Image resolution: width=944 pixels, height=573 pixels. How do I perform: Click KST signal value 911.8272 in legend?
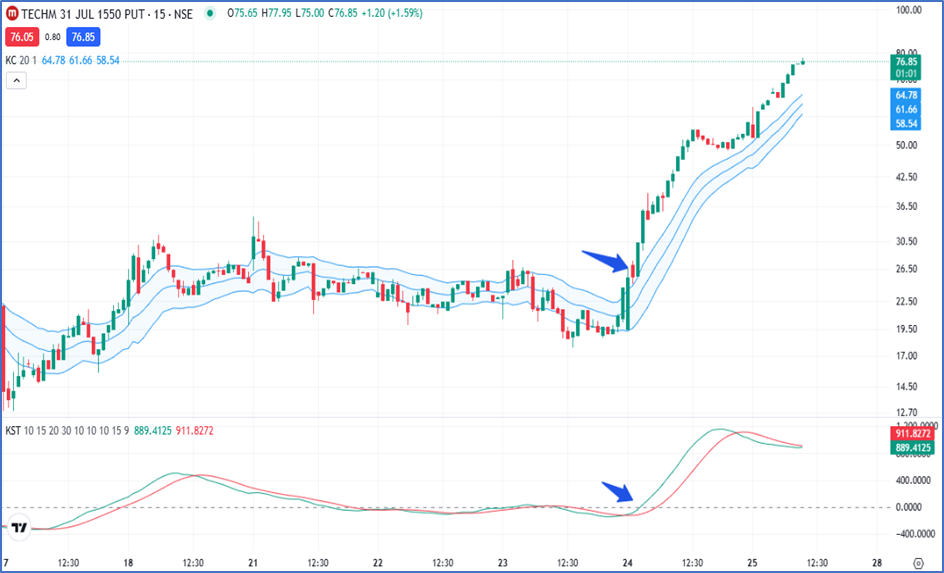point(194,431)
